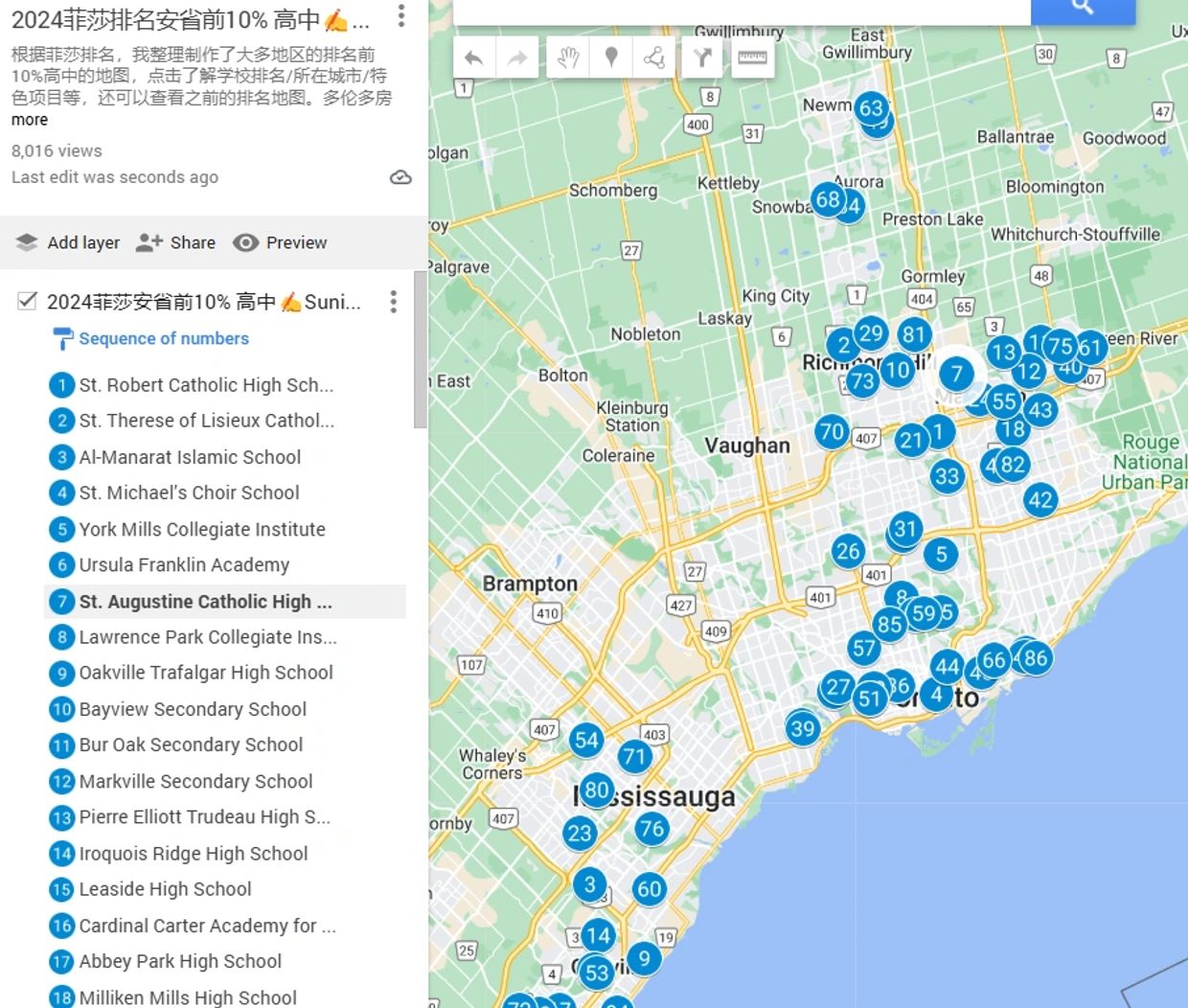The image size is (1188, 1008).
Task: Expand description with the more link
Action: click(30, 120)
